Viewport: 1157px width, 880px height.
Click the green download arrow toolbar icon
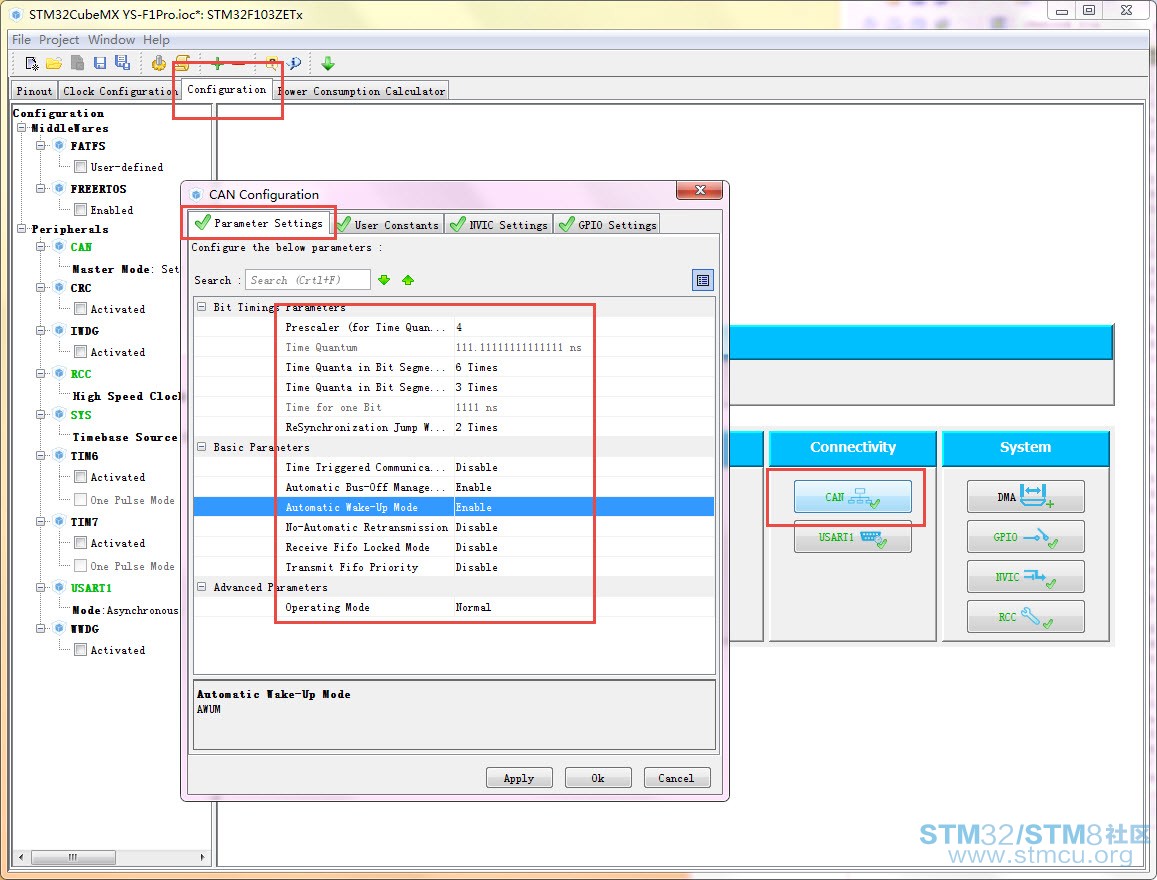[328, 64]
